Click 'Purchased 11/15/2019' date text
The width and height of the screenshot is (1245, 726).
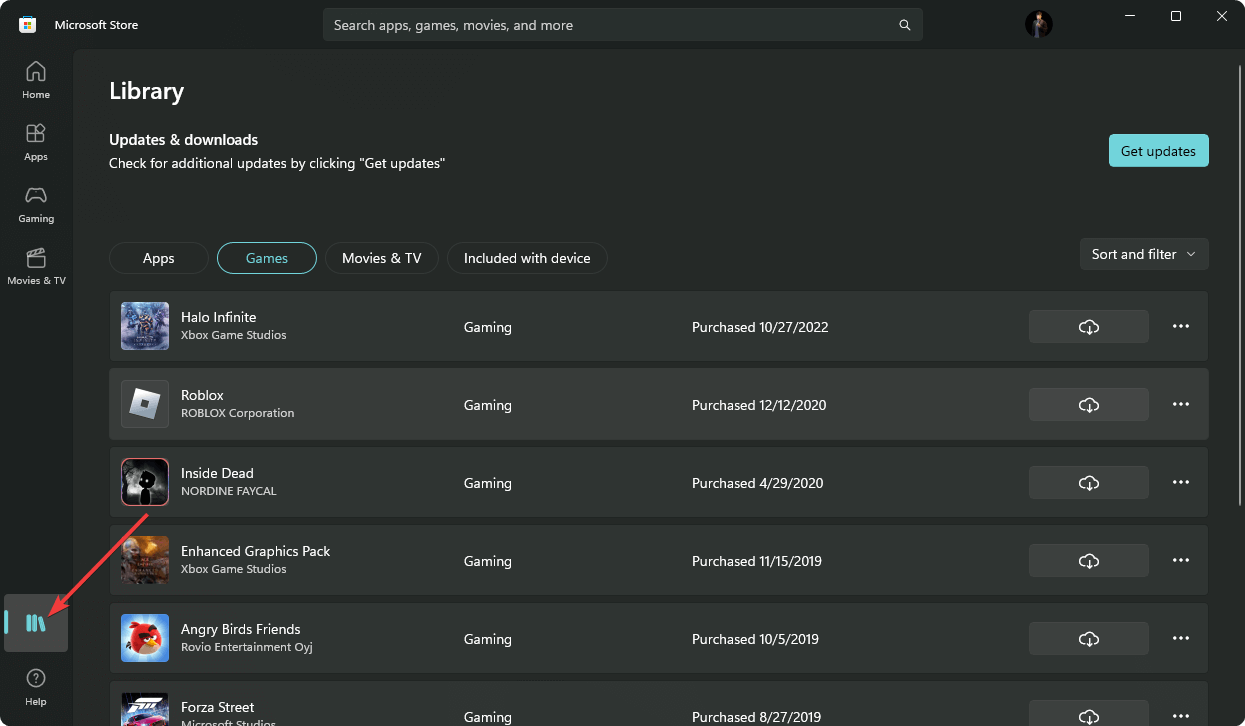[x=756, y=561]
